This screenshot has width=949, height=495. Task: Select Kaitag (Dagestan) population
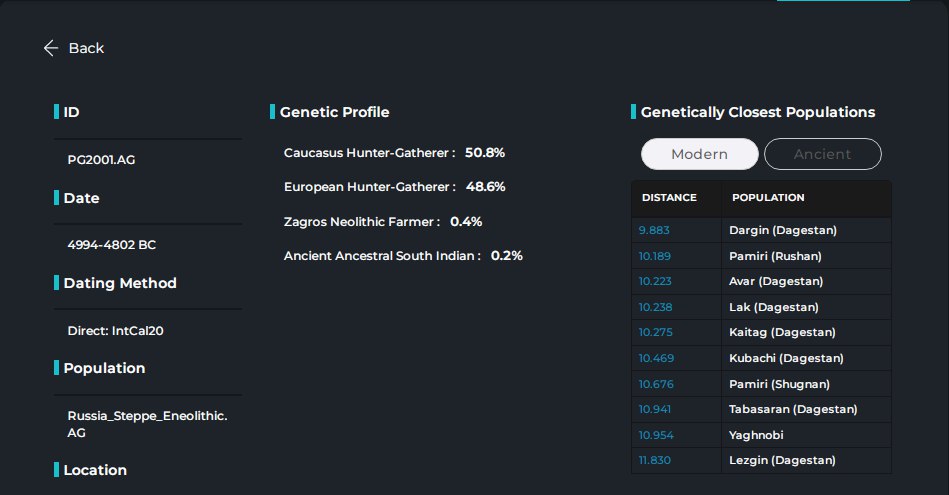(782, 332)
